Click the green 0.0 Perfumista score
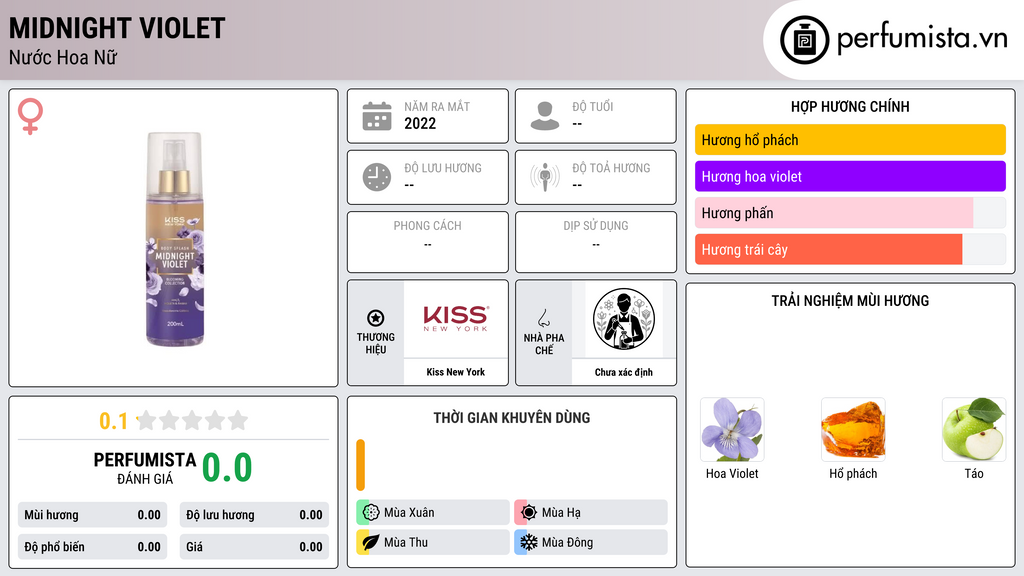1024x576 pixels. click(x=227, y=467)
